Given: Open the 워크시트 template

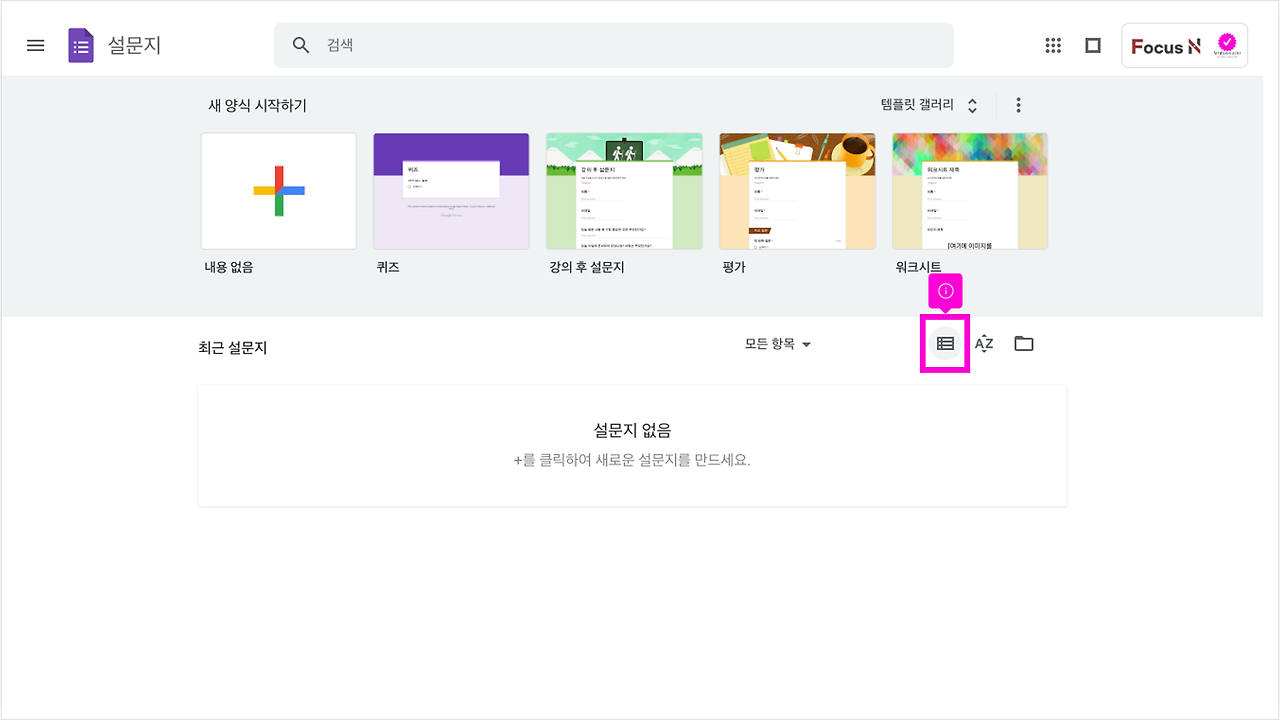Looking at the screenshot, I should pos(970,190).
